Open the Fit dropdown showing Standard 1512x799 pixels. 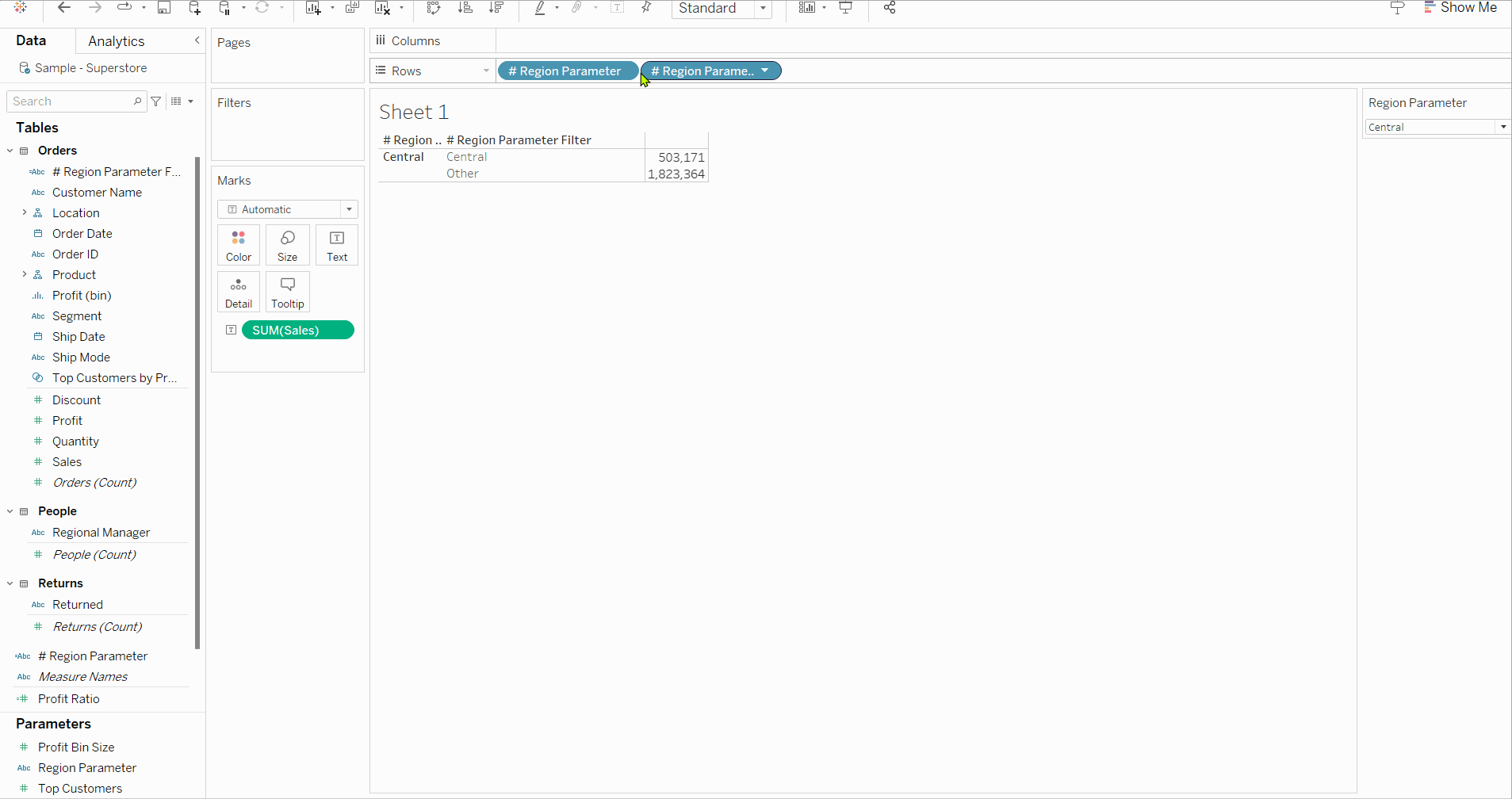(761, 9)
